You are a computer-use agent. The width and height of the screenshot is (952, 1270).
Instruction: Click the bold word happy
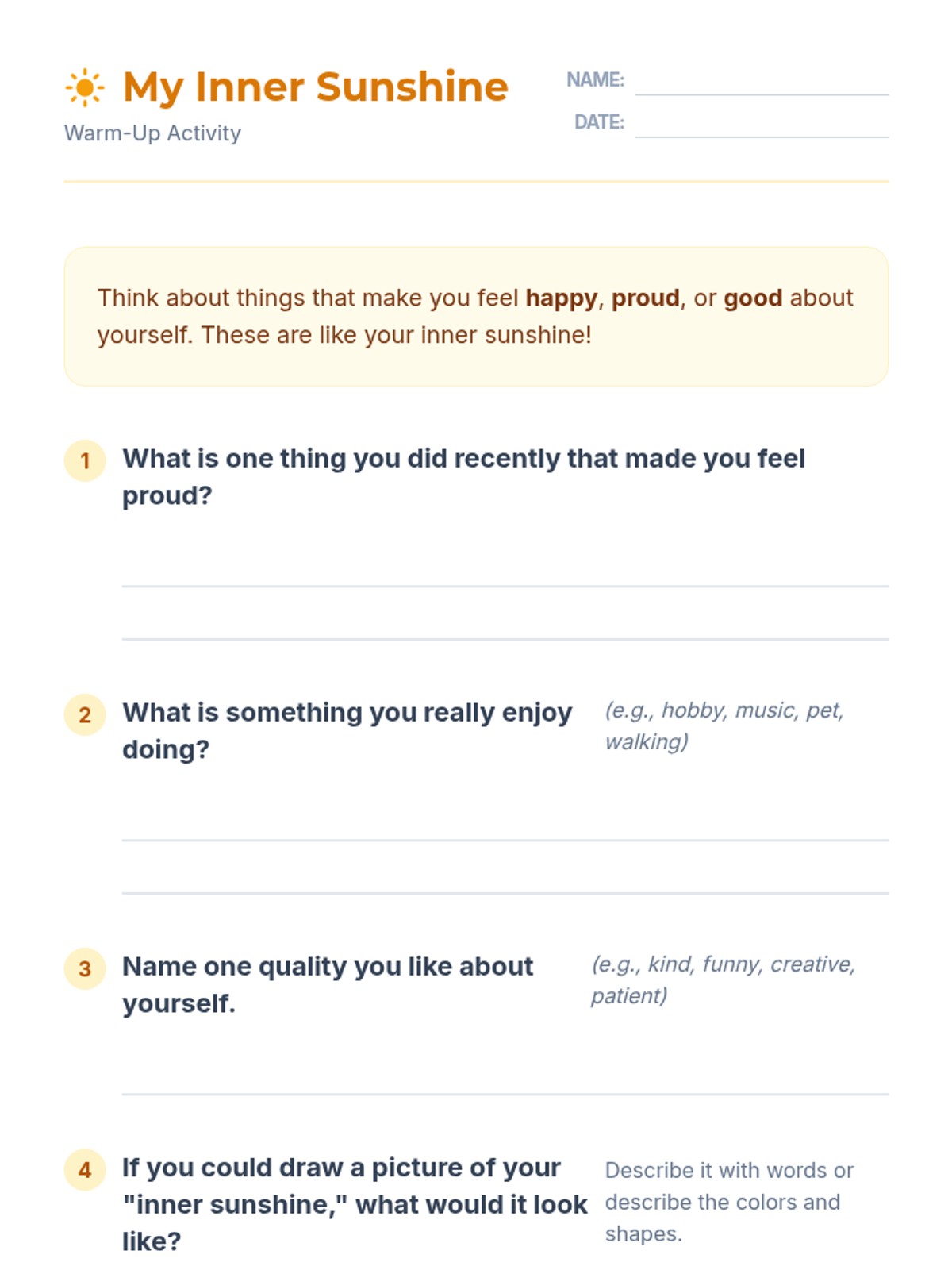point(562,298)
